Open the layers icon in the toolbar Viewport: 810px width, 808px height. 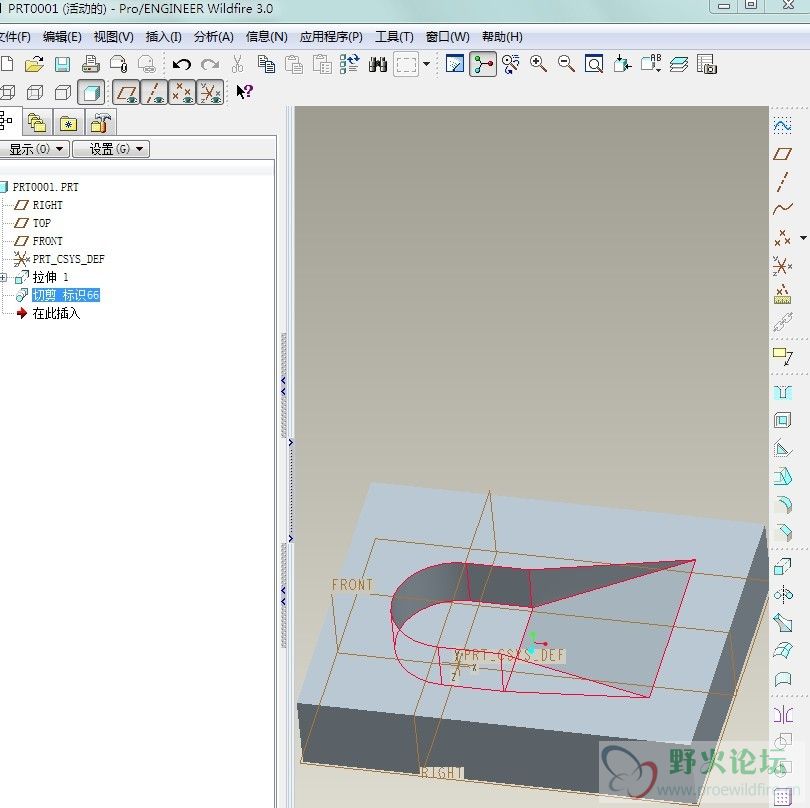click(678, 65)
